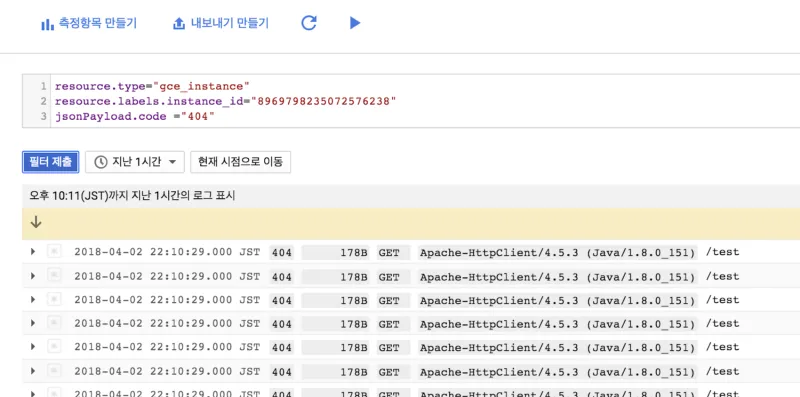This screenshot has width=800, height=397.
Task: Click the 178B size chip in the second log row
Action: [x=335, y=277]
